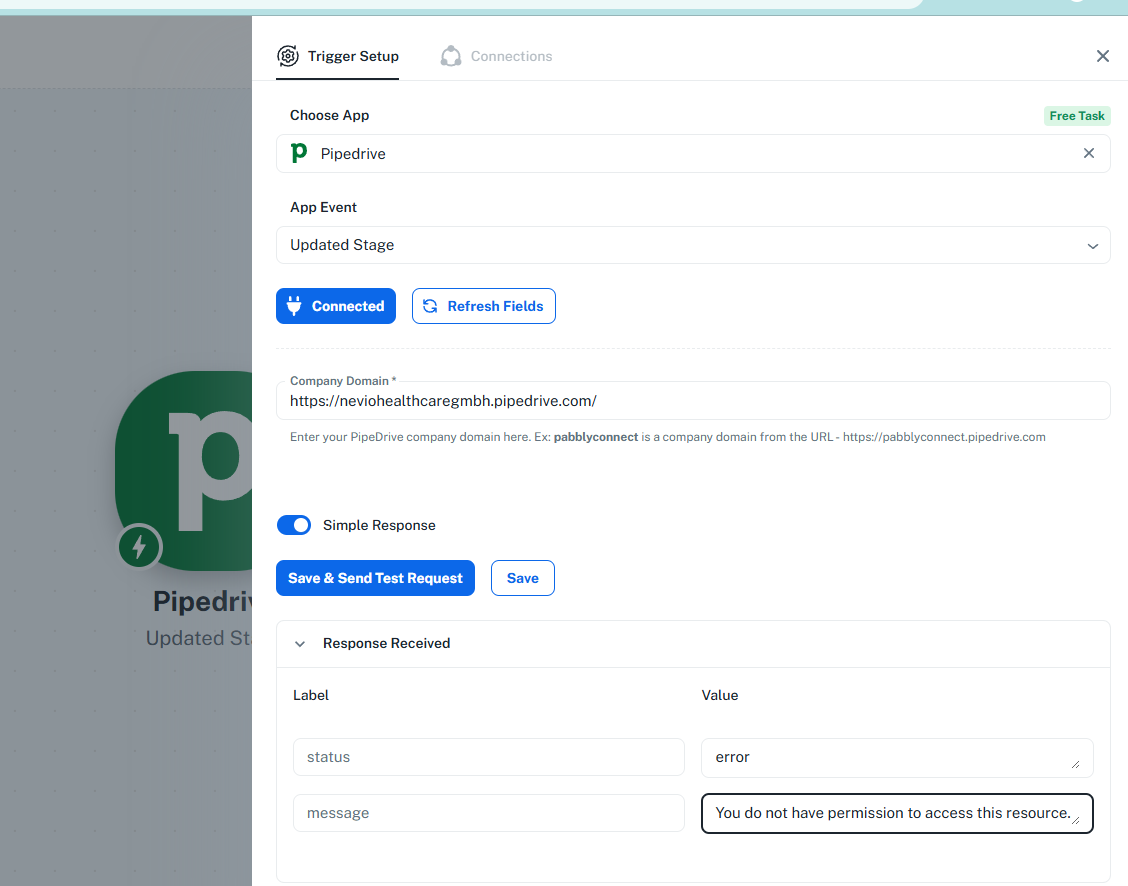1128x886 pixels.
Task: Click the Save button
Action: (x=522, y=578)
